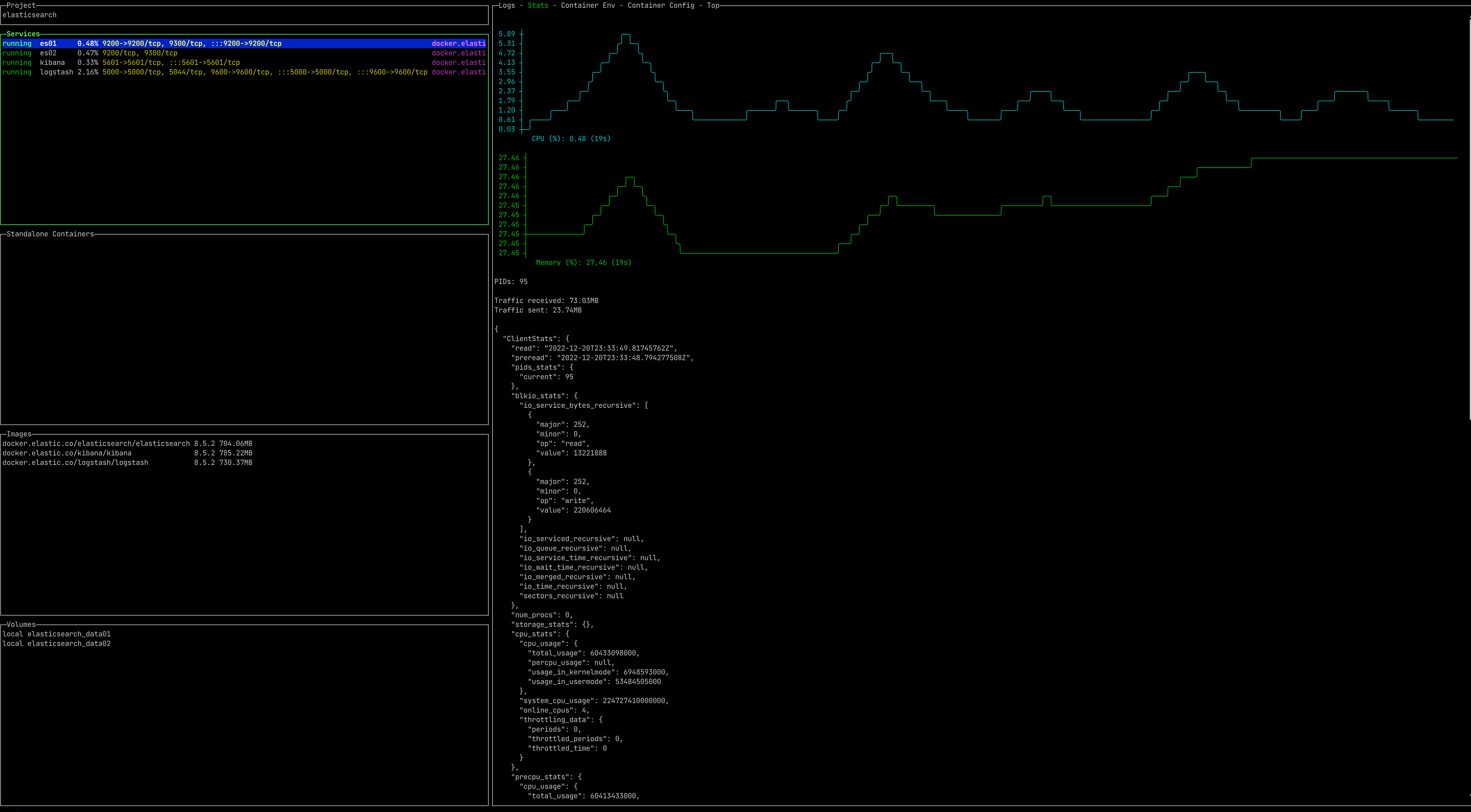Click the "pids_stats" JSON key
The image size is (1471, 812).
[x=538, y=368]
